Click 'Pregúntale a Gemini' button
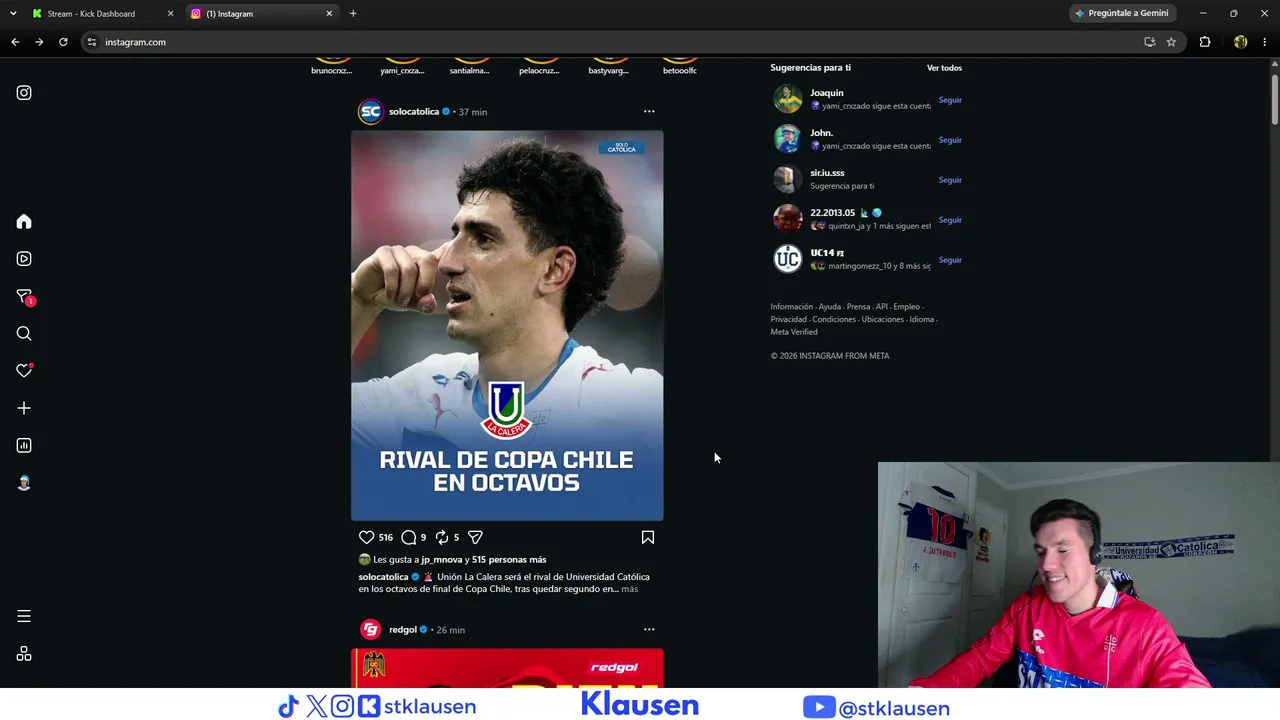 pyautogui.click(x=1122, y=13)
